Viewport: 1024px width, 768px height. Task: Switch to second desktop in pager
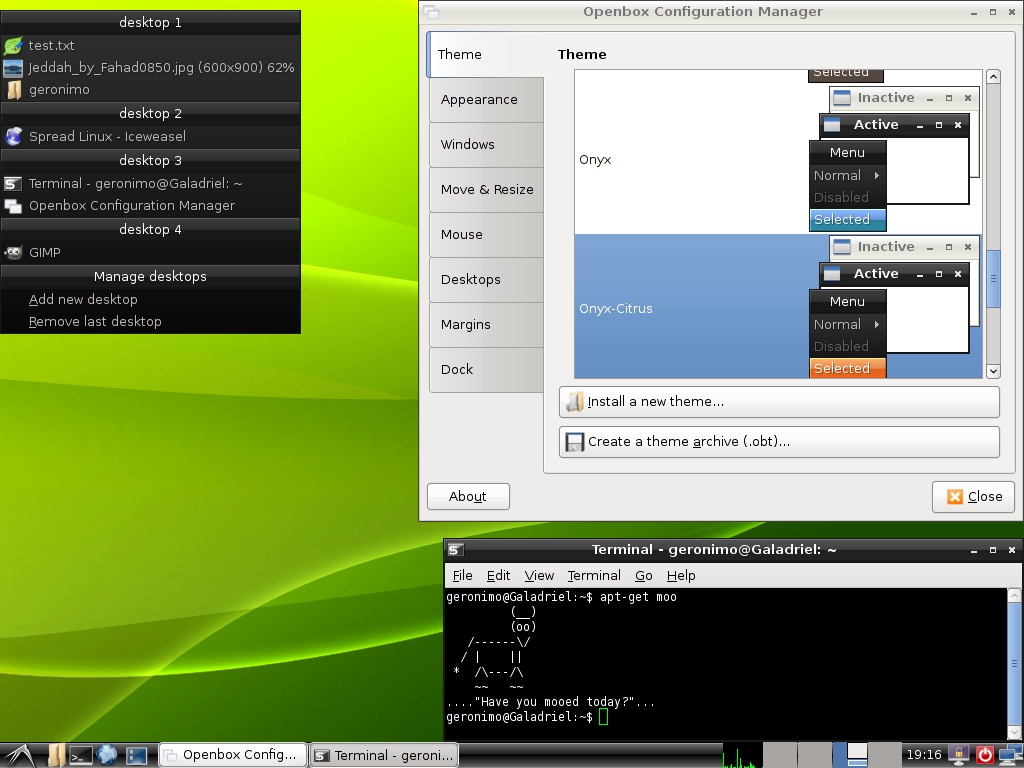(x=815, y=755)
